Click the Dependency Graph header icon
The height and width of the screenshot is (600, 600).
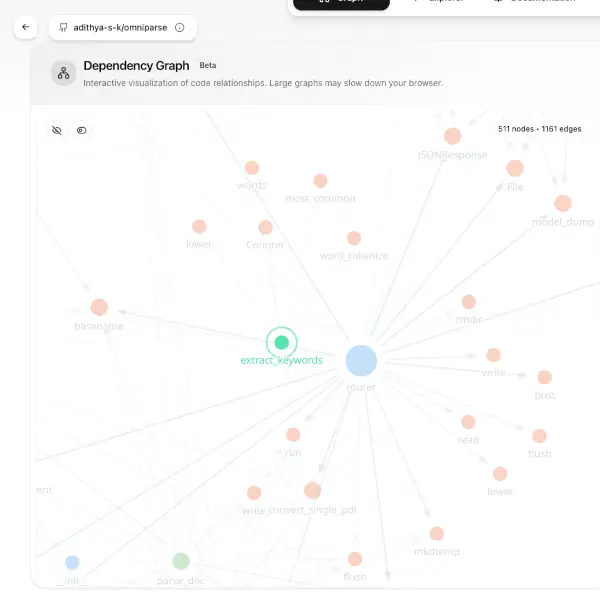[64, 72]
